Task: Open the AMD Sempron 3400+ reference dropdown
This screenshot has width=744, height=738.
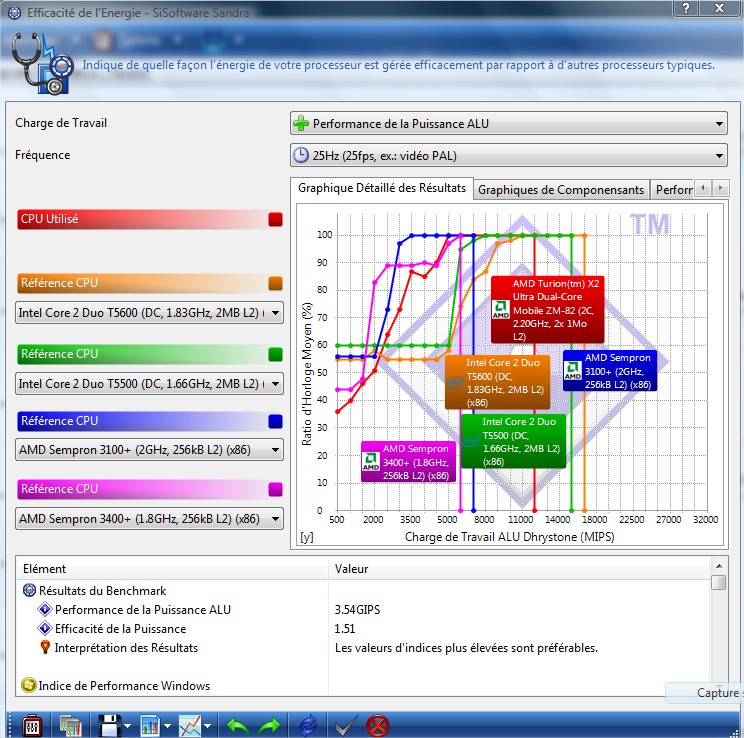Action: (149, 519)
